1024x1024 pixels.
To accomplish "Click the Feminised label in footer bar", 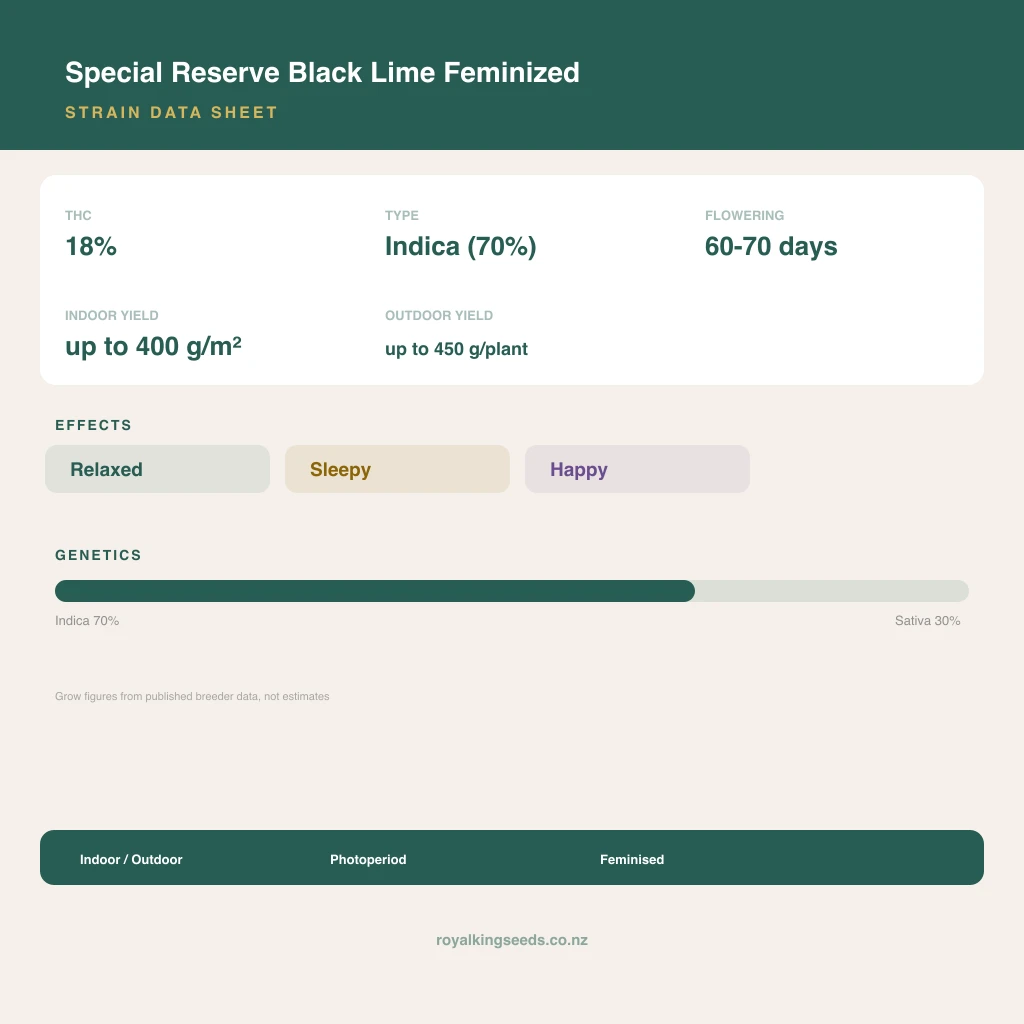I will (x=632, y=859).
